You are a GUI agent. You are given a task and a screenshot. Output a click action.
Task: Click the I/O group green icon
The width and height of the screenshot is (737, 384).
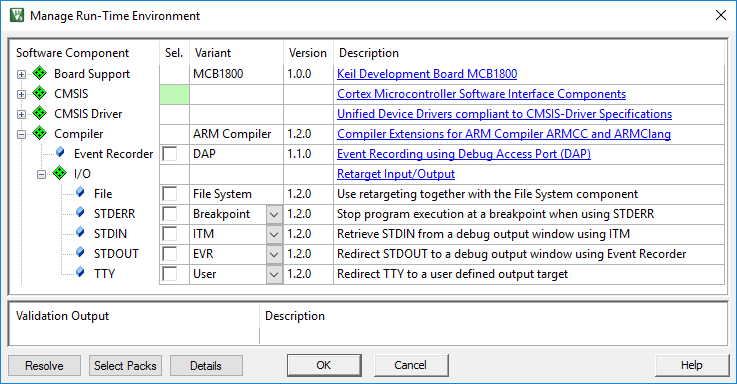60,173
